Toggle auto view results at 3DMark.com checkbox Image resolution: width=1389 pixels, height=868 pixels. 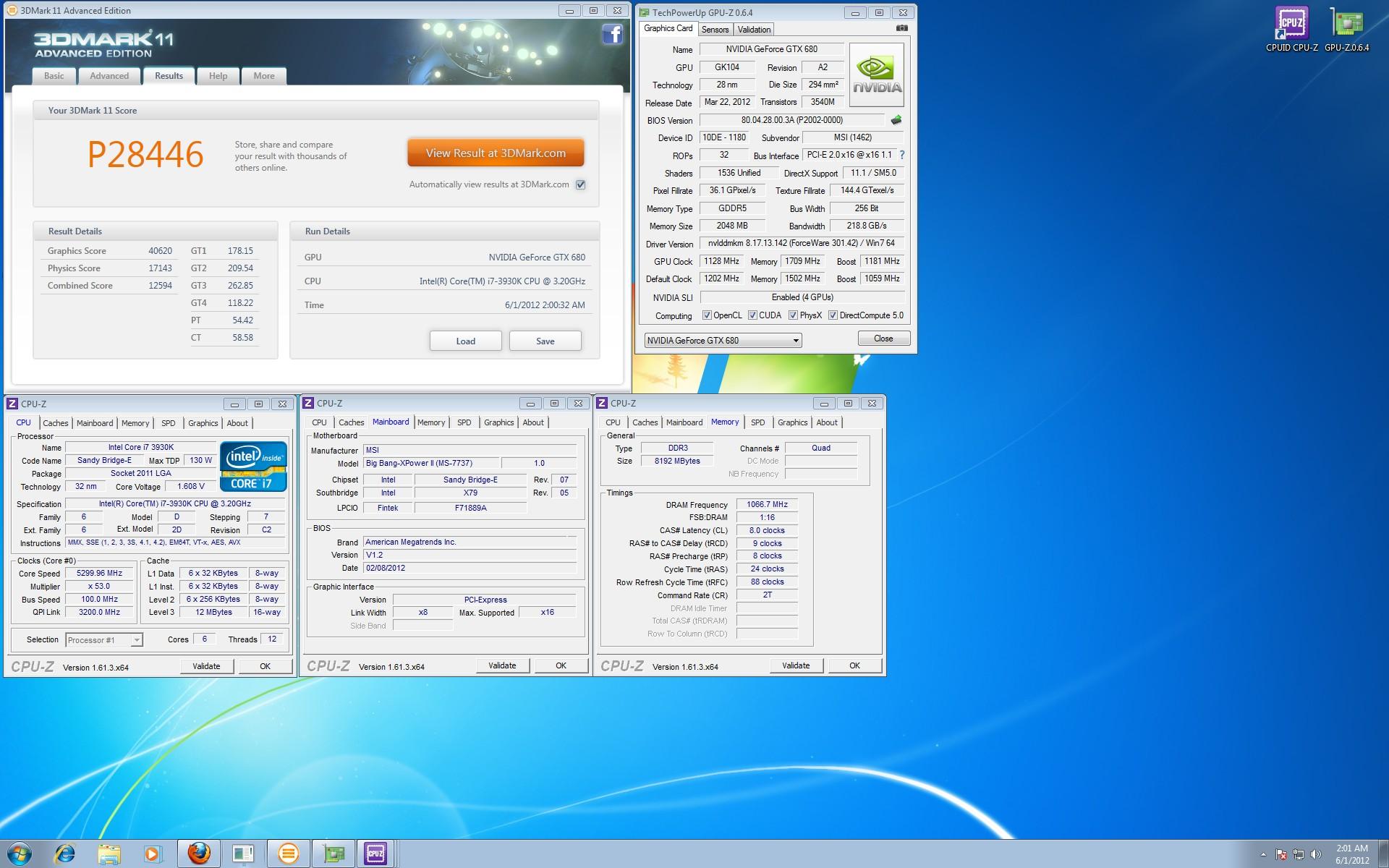pyautogui.click(x=580, y=184)
